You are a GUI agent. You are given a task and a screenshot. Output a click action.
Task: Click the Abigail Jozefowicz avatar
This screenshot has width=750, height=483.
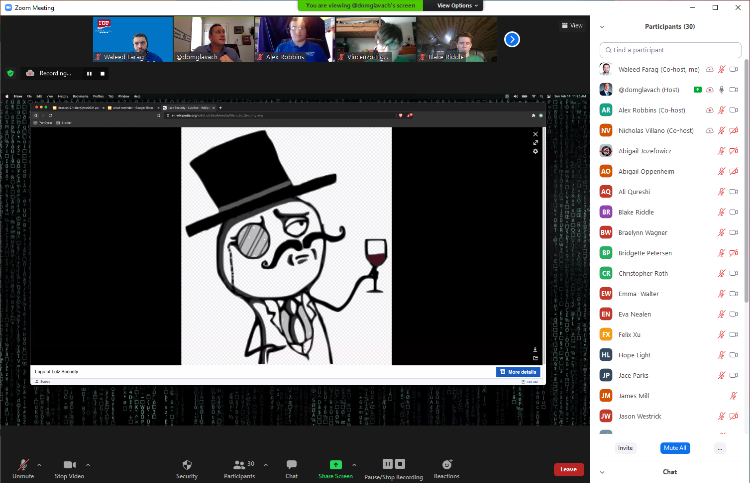point(606,151)
